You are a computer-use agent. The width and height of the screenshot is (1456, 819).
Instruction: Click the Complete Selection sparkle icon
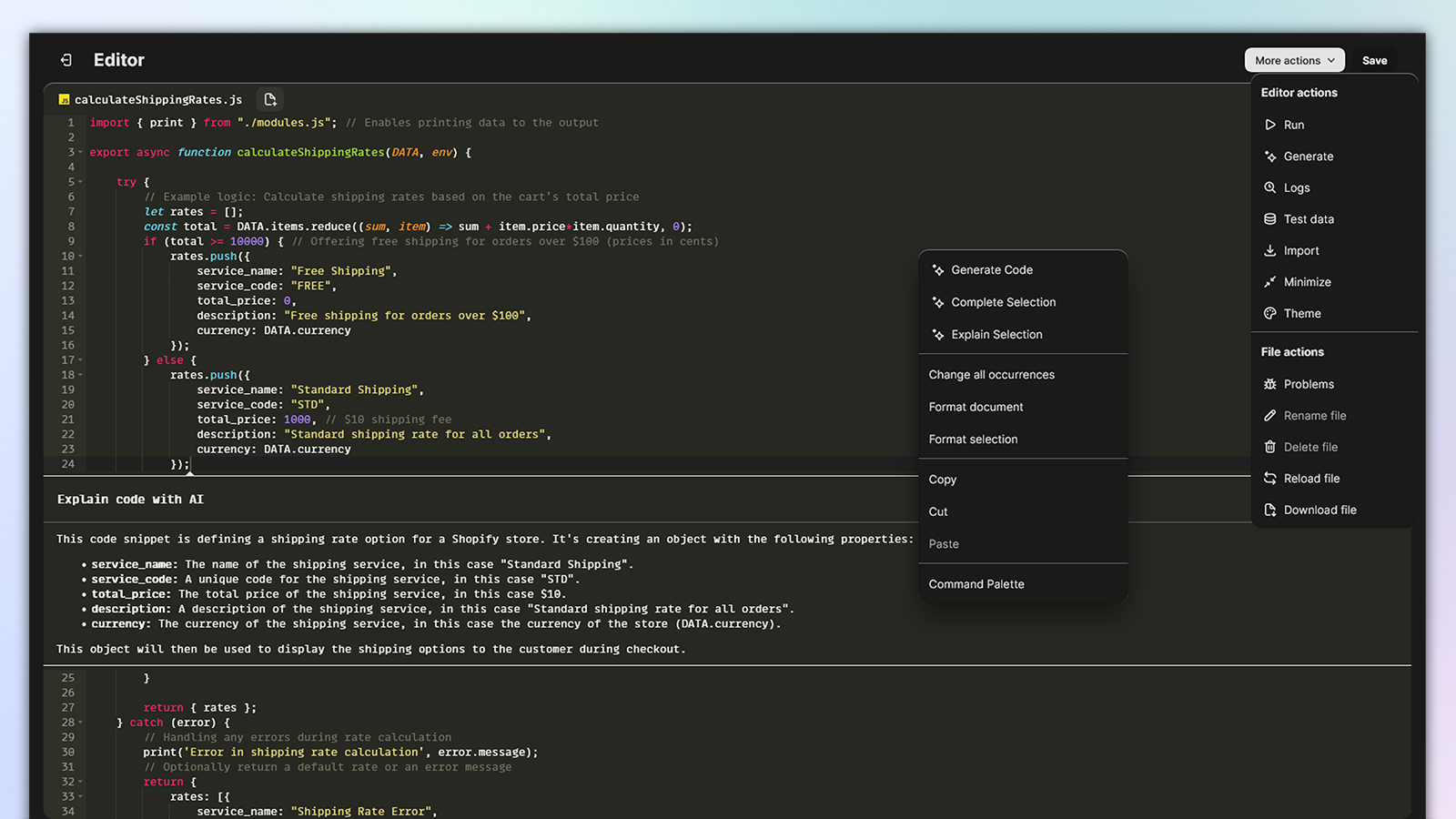(x=938, y=302)
